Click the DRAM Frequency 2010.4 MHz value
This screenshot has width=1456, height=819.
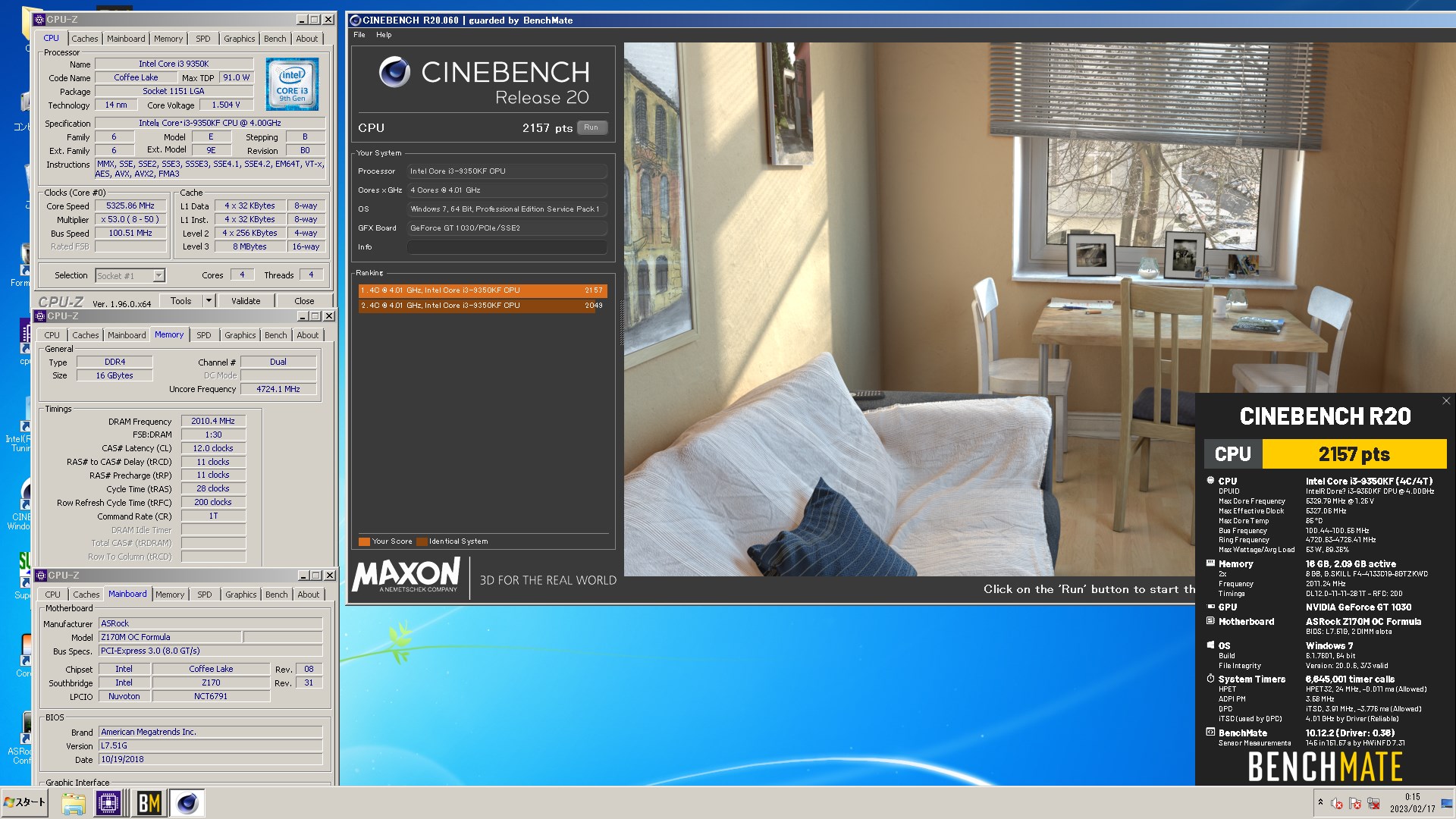213,422
